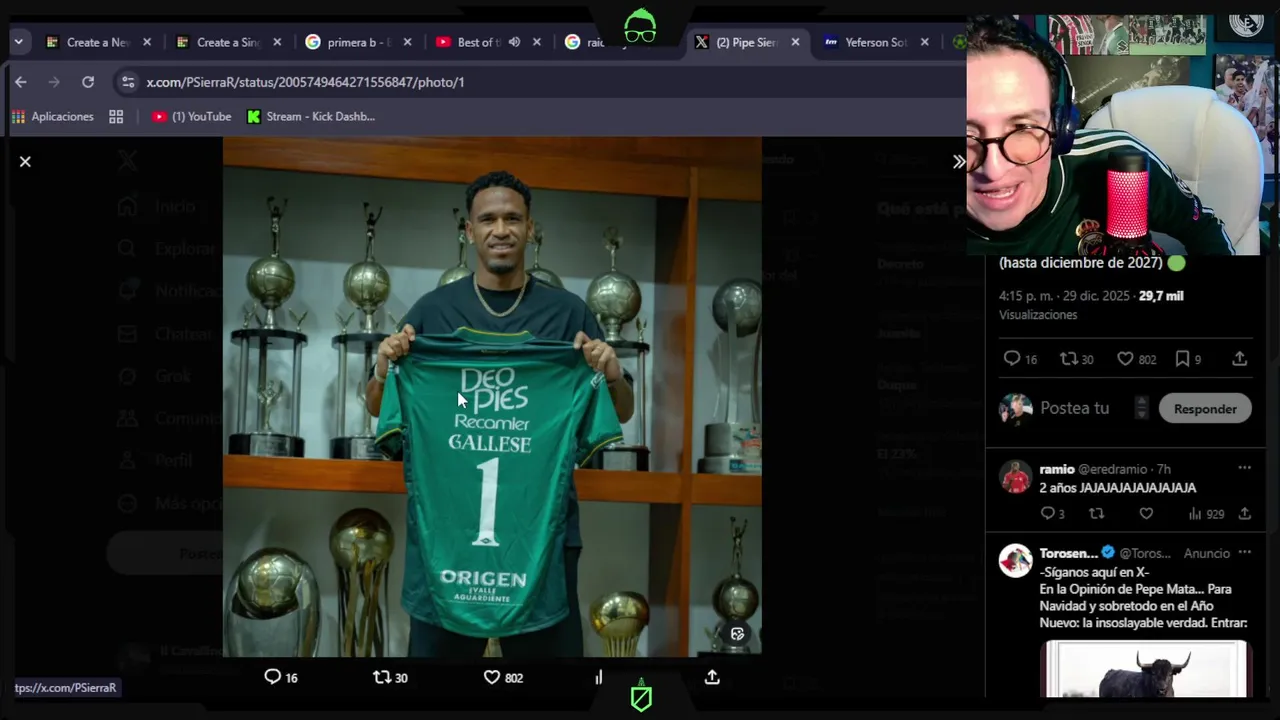
Task: Click the grid icon in bookmarks bar
Action: 116,117
